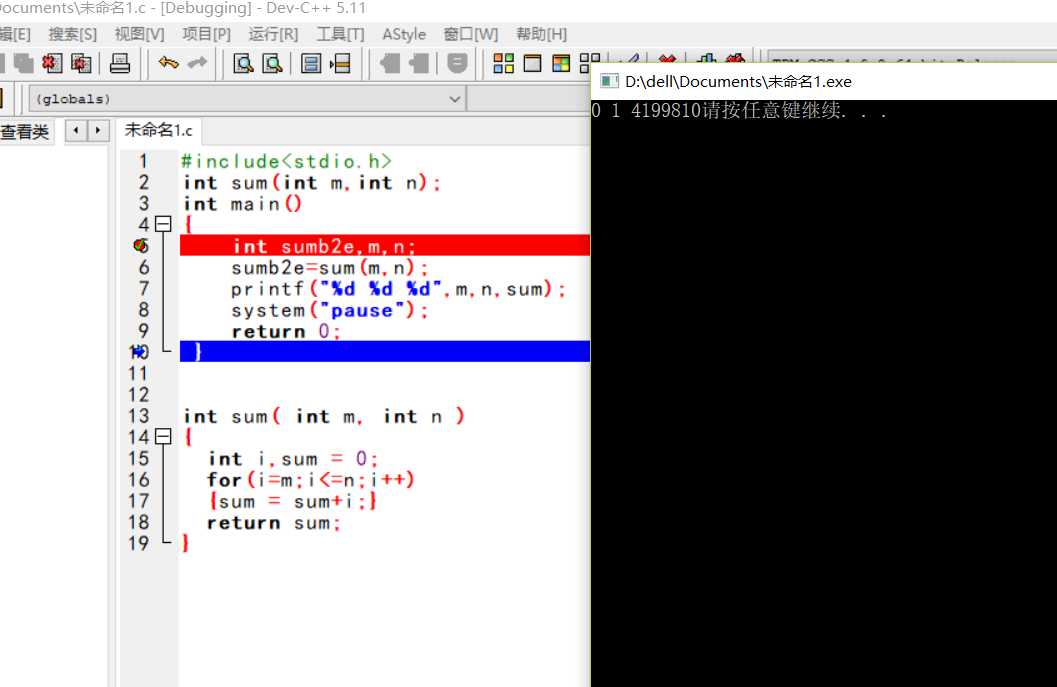1057x687 pixels.
Task: Click the sum function definition header on line 13
Action: (x=324, y=416)
